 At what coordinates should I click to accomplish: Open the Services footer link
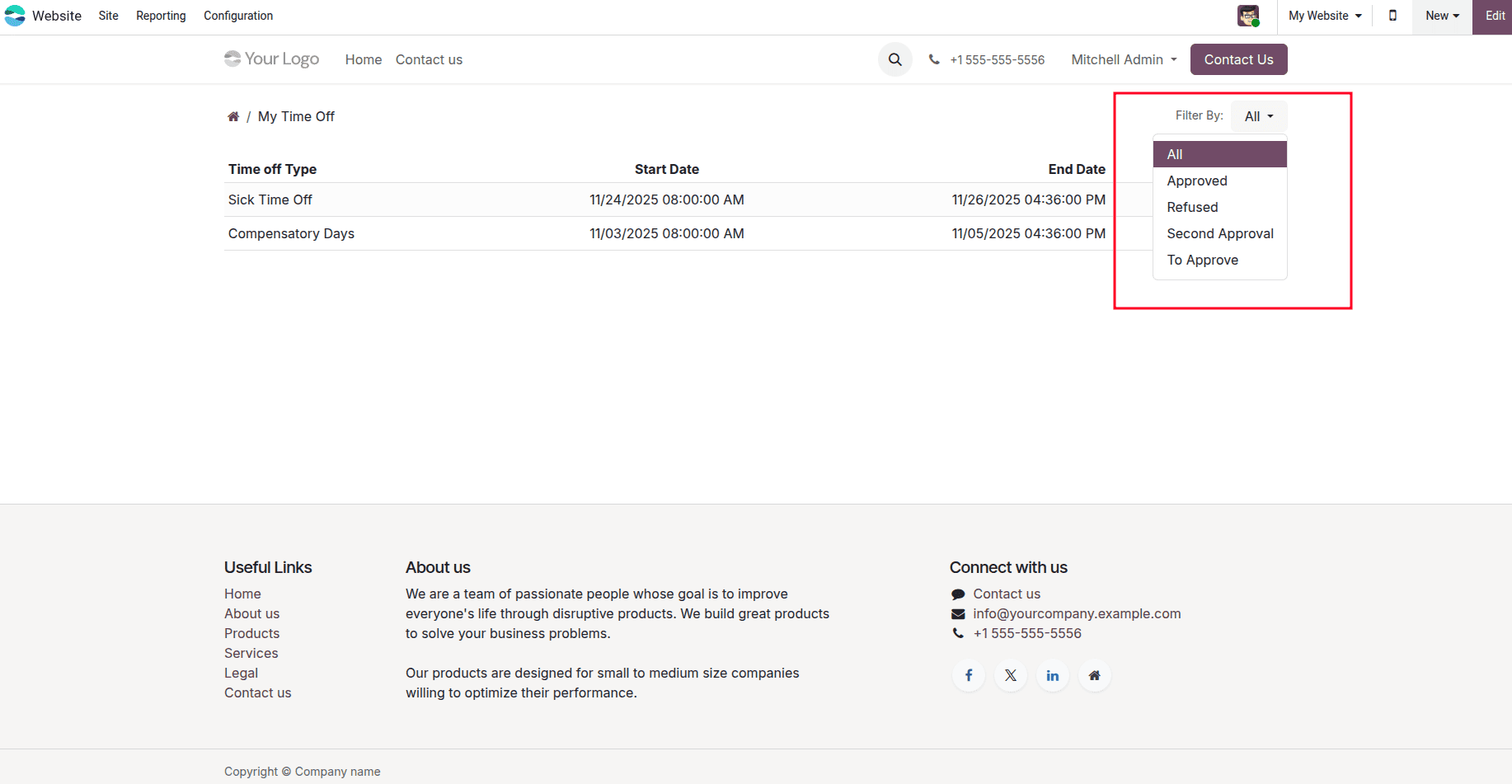point(251,652)
